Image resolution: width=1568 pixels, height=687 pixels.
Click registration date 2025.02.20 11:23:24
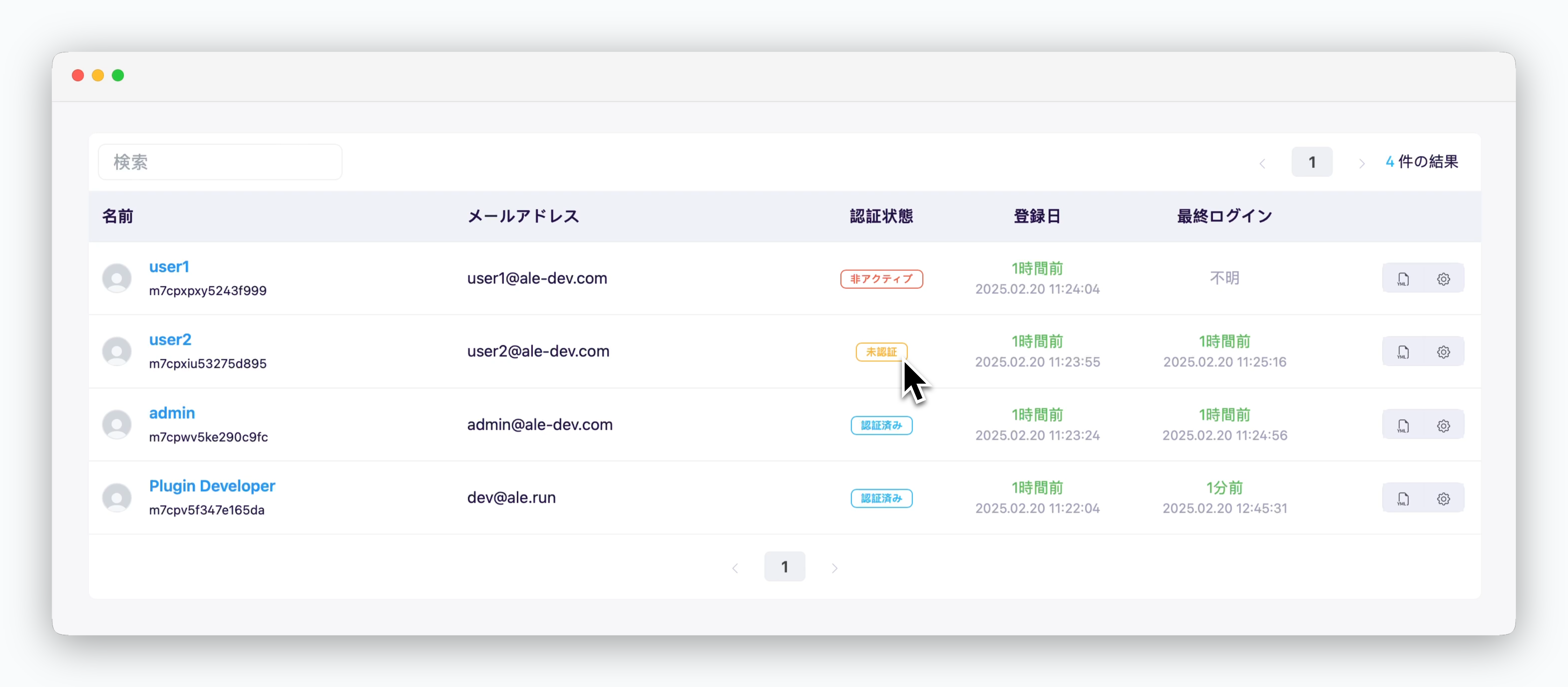coord(1037,435)
